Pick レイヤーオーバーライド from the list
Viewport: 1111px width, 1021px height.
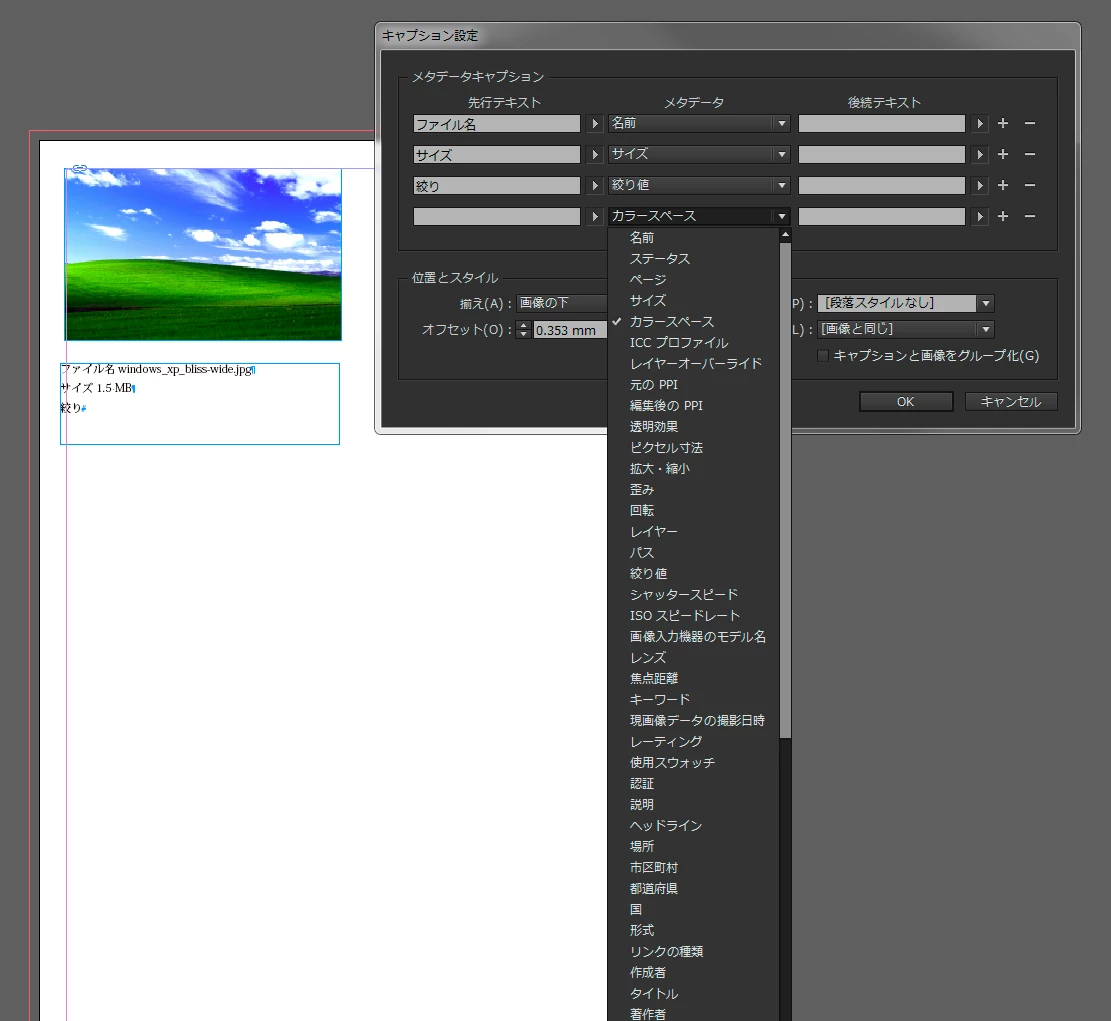coord(696,363)
